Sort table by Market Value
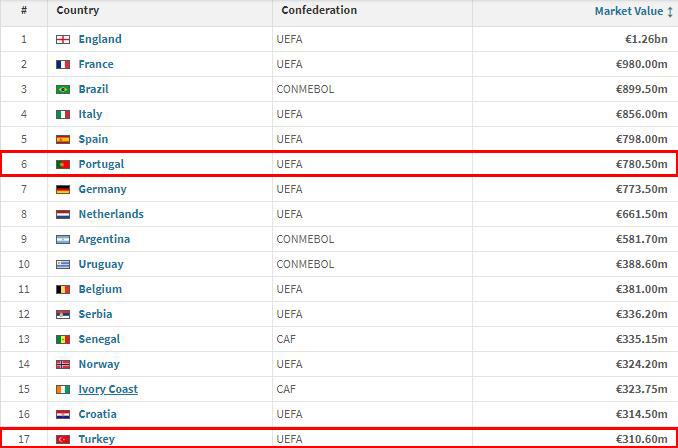678x448 pixels. point(628,11)
